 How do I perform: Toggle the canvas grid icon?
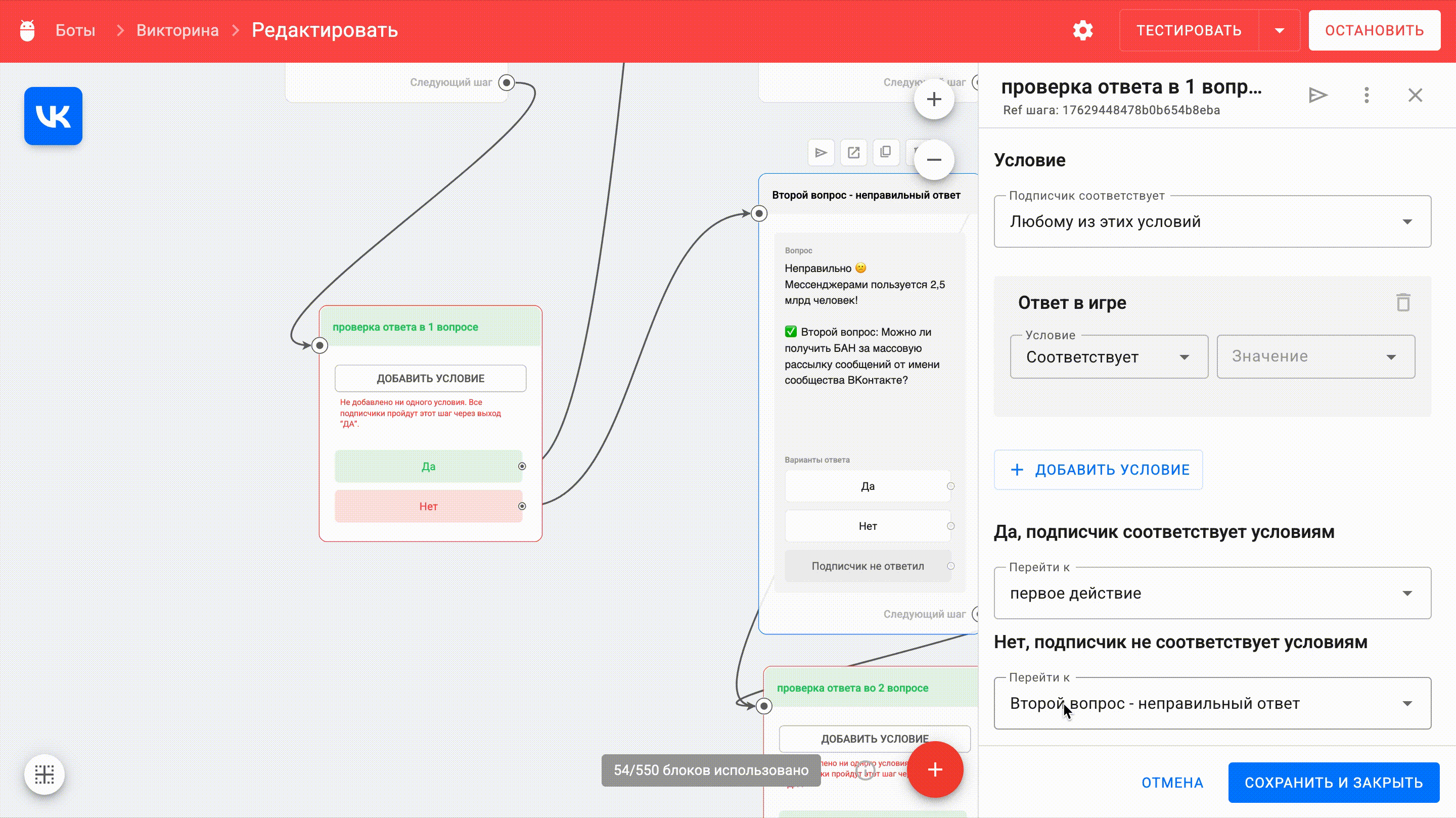click(x=44, y=774)
